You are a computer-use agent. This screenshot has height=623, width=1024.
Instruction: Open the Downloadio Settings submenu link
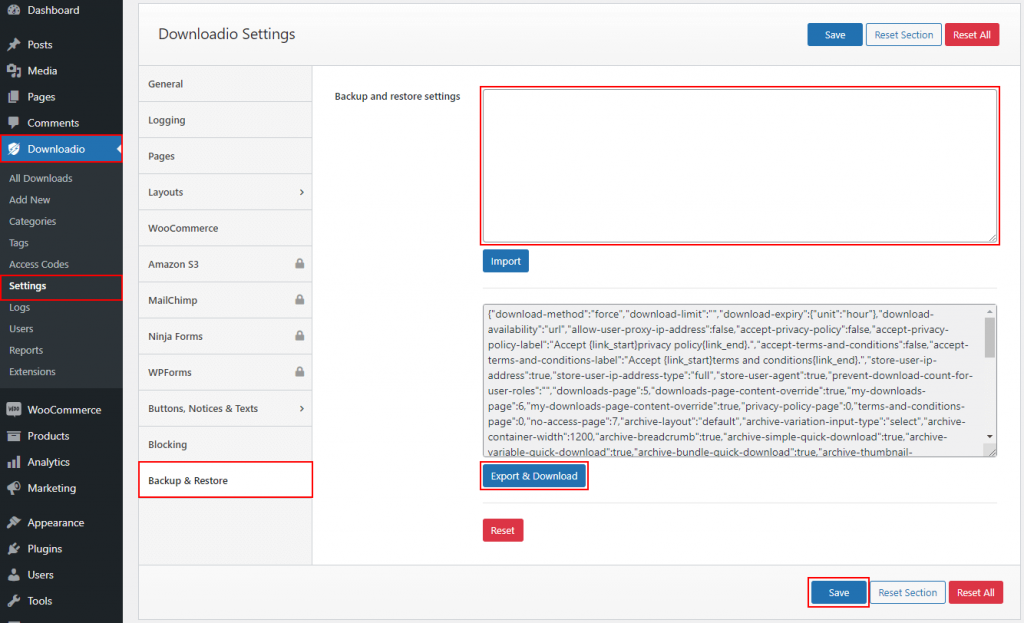point(27,286)
